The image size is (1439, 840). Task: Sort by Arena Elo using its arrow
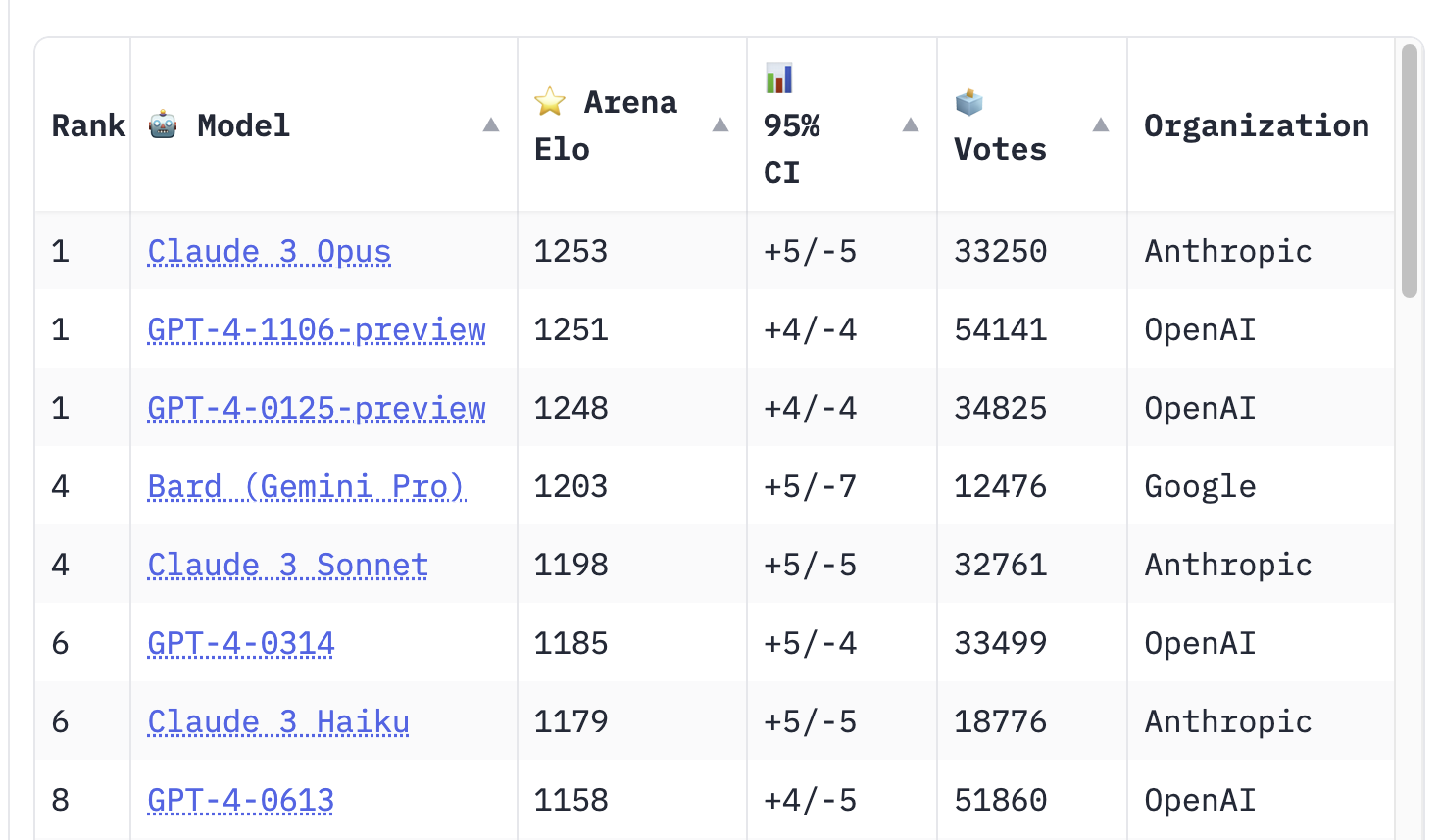(x=720, y=124)
